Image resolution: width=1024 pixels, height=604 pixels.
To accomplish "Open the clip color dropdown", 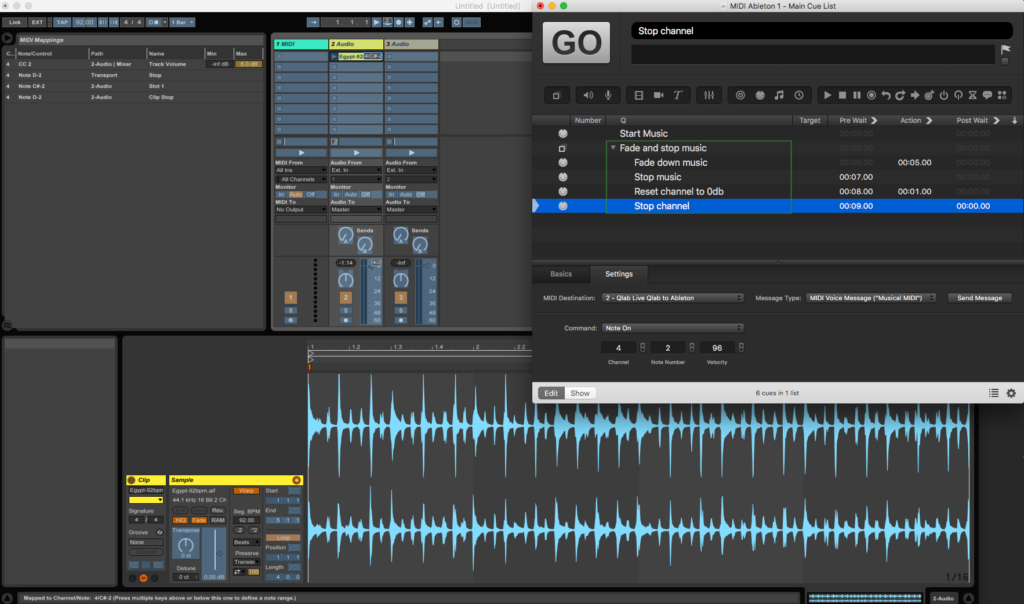I will coord(146,500).
